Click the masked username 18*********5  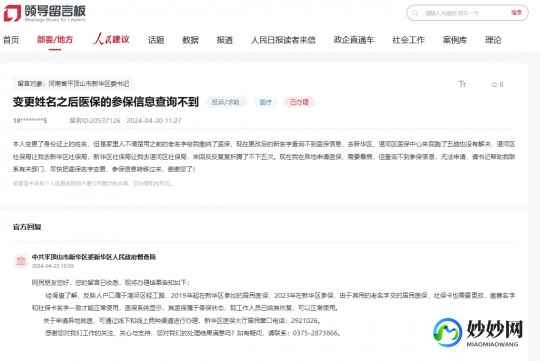click(30, 121)
